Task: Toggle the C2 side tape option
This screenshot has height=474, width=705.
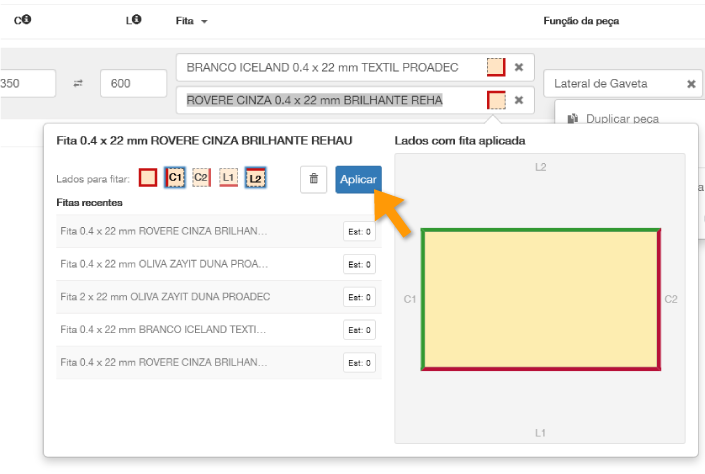Action: 201,178
